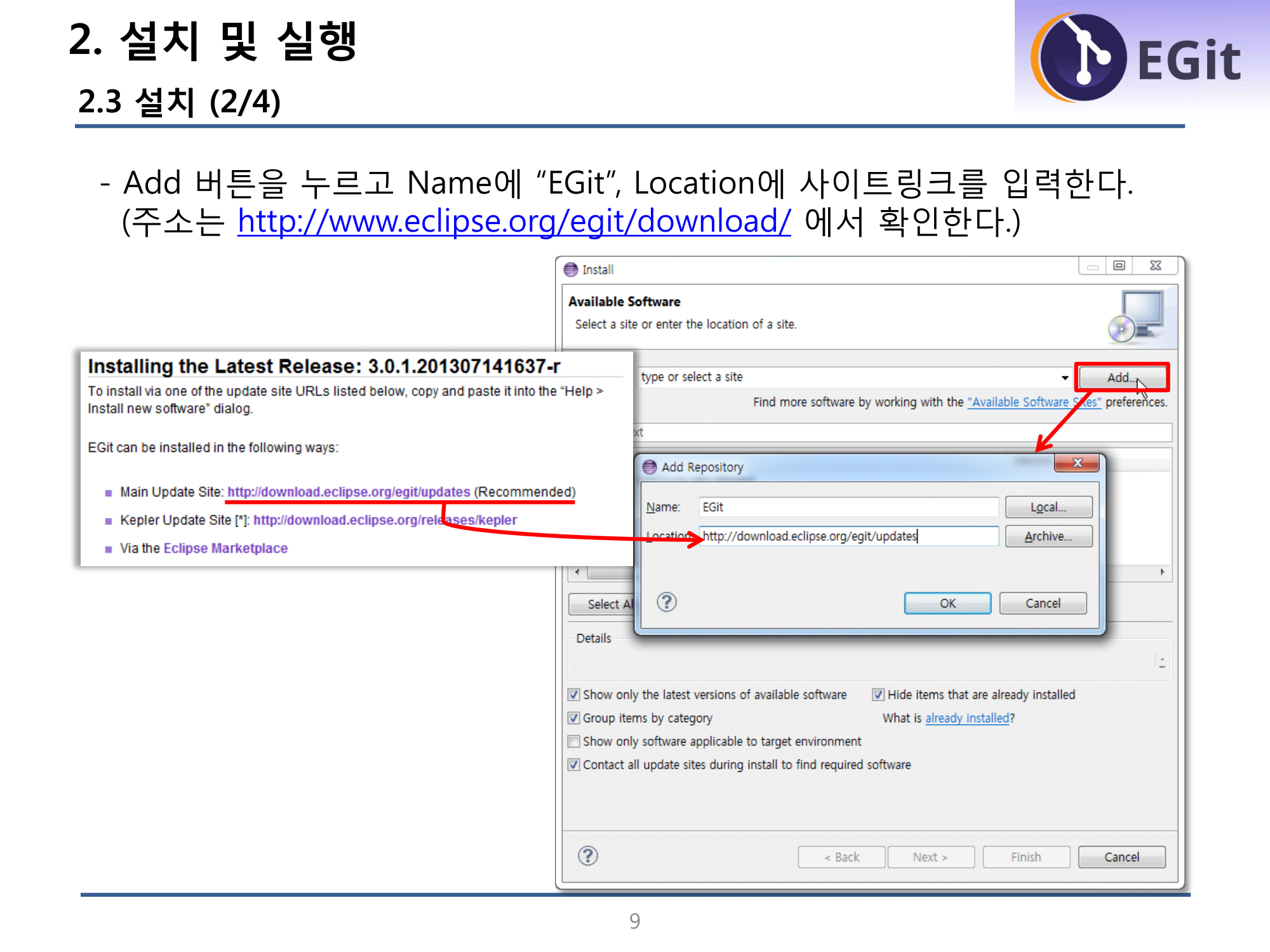Click the right arrow of horizontal scrollbar
The image size is (1270, 952).
(1162, 572)
